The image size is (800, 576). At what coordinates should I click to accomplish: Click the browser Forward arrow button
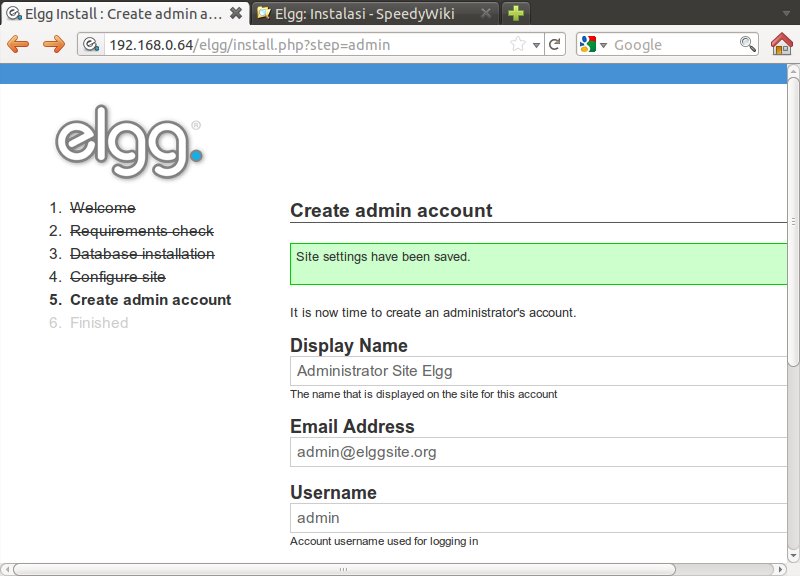pos(53,44)
